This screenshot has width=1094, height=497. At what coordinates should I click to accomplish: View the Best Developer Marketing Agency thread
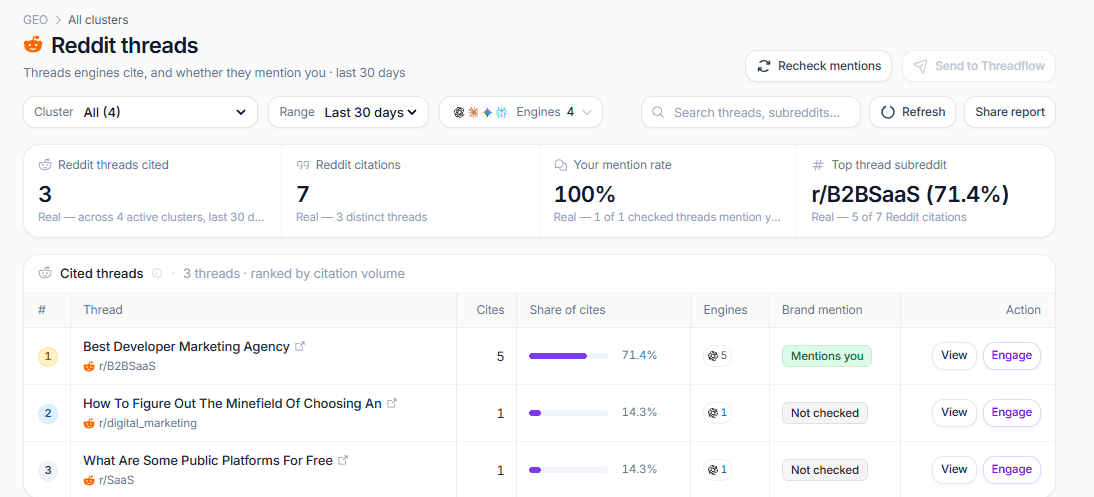pyautogui.click(x=954, y=356)
